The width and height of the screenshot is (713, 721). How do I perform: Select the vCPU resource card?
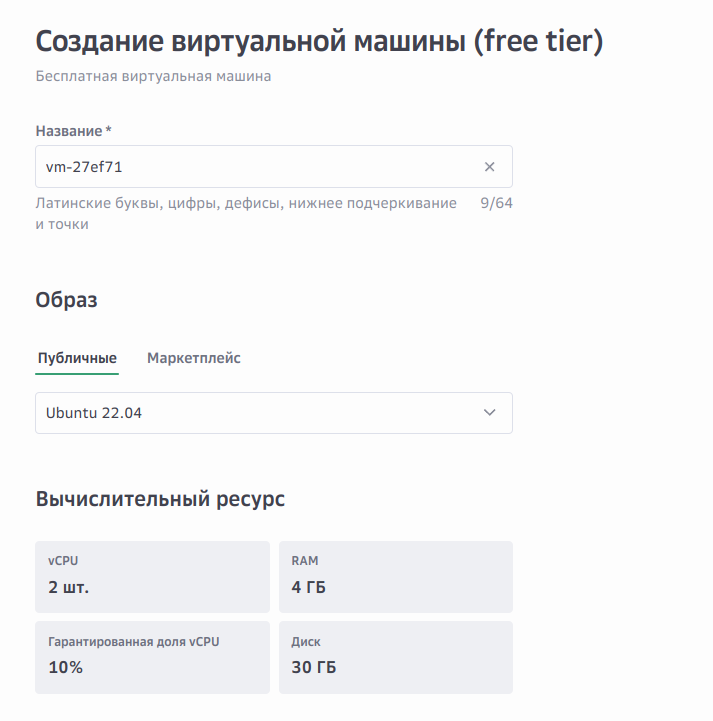tap(152, 577)
